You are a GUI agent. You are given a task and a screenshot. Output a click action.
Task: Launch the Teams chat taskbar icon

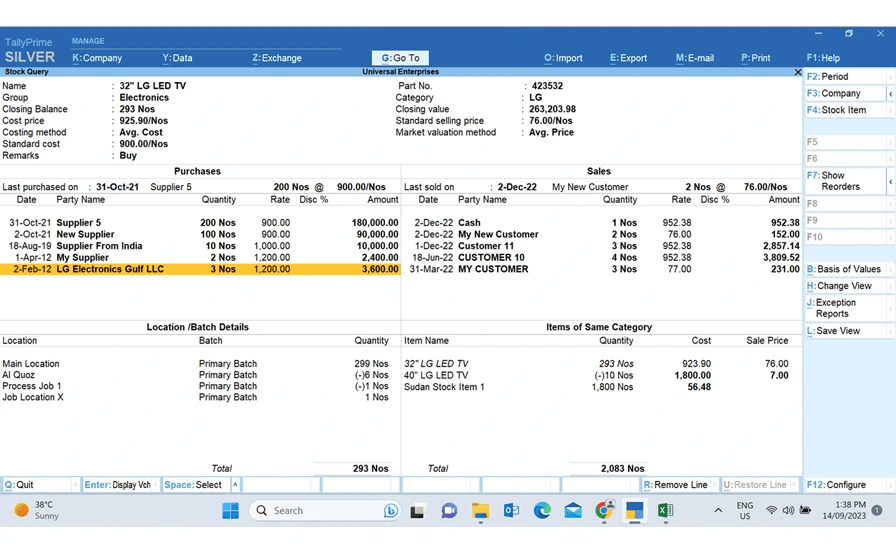[x=449, y=510]
